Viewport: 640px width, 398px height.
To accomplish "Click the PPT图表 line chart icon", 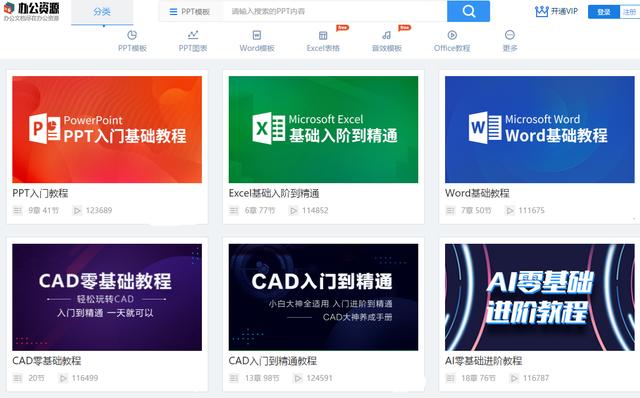I will [x=193, y=35].
